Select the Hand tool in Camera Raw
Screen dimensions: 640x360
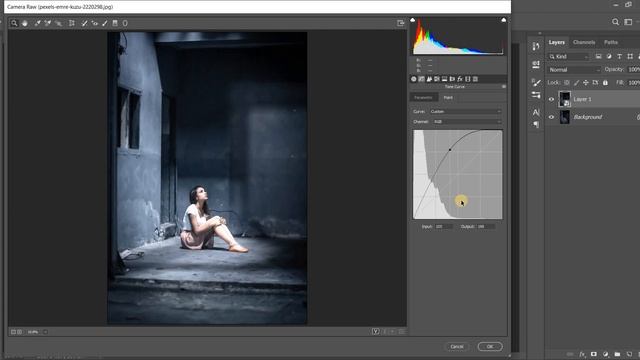coord(25,23)
